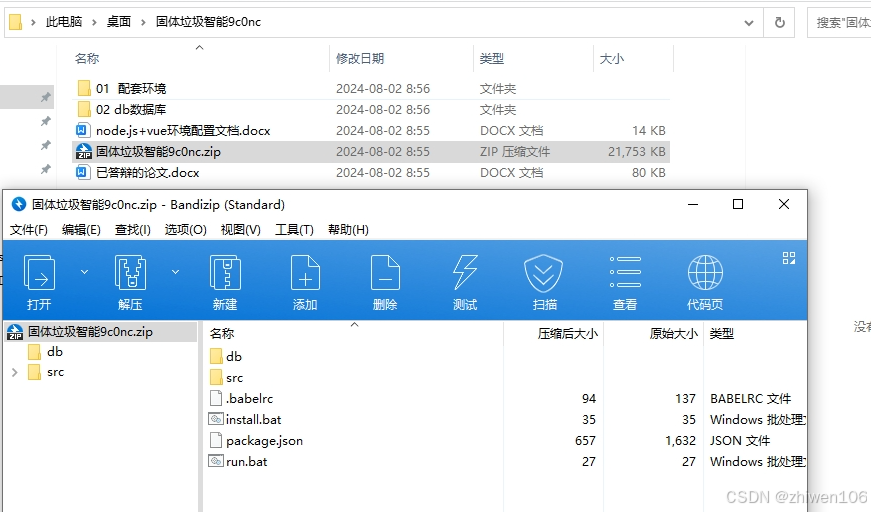Click the ZIP file icon in Explorer list

(84, 152)
